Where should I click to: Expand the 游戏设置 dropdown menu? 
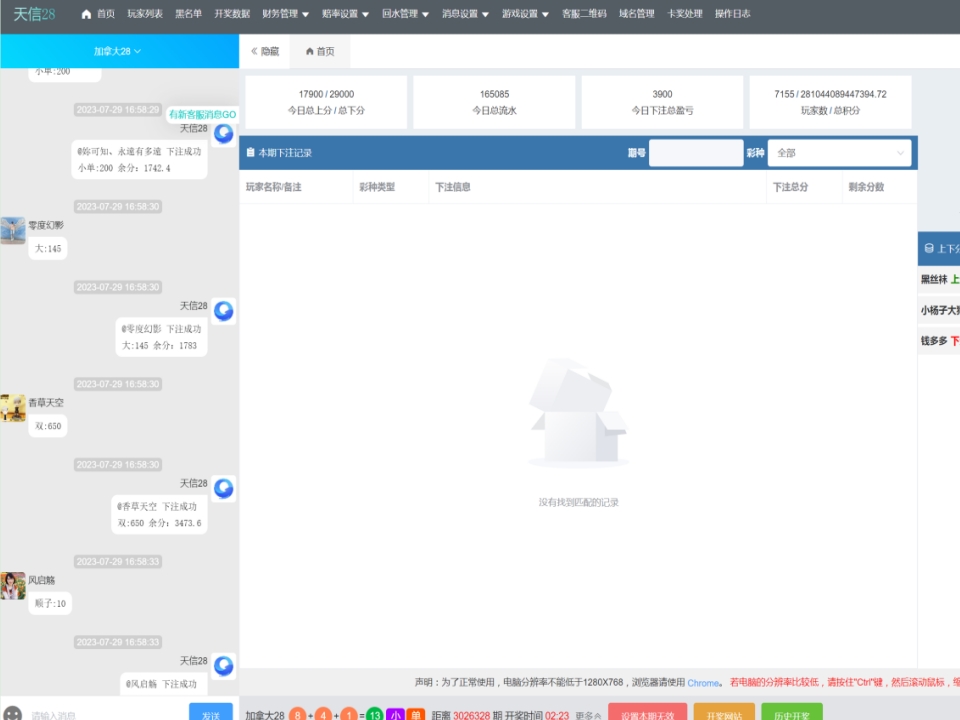(525, 14)
